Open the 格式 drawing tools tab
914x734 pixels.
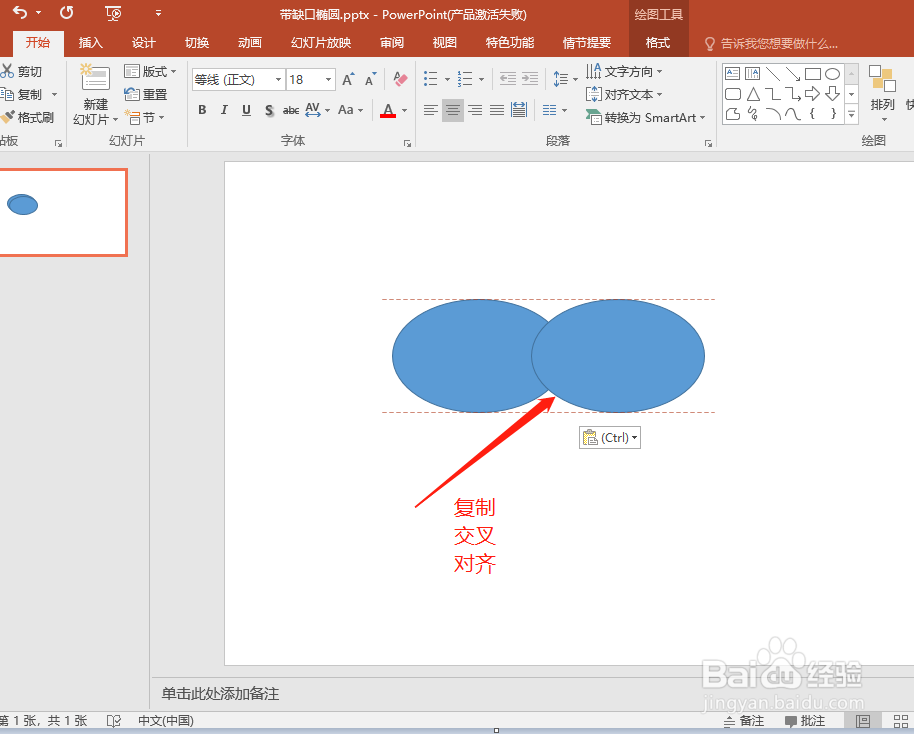tap(658, 43)
